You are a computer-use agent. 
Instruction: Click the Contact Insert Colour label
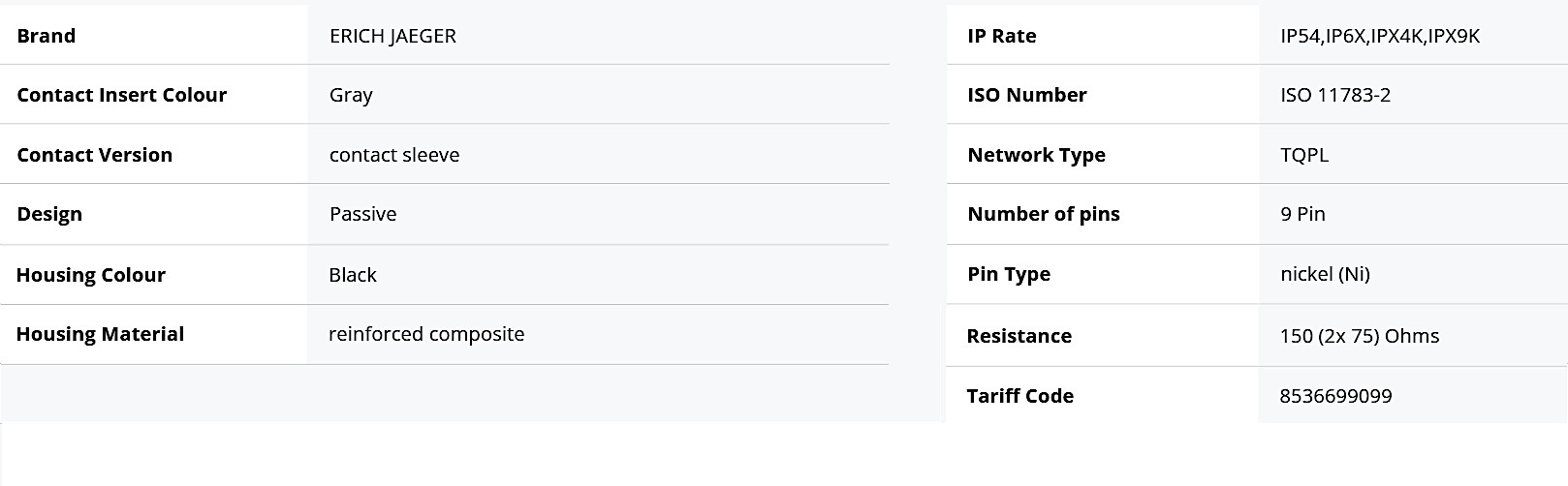coord(121,95)
